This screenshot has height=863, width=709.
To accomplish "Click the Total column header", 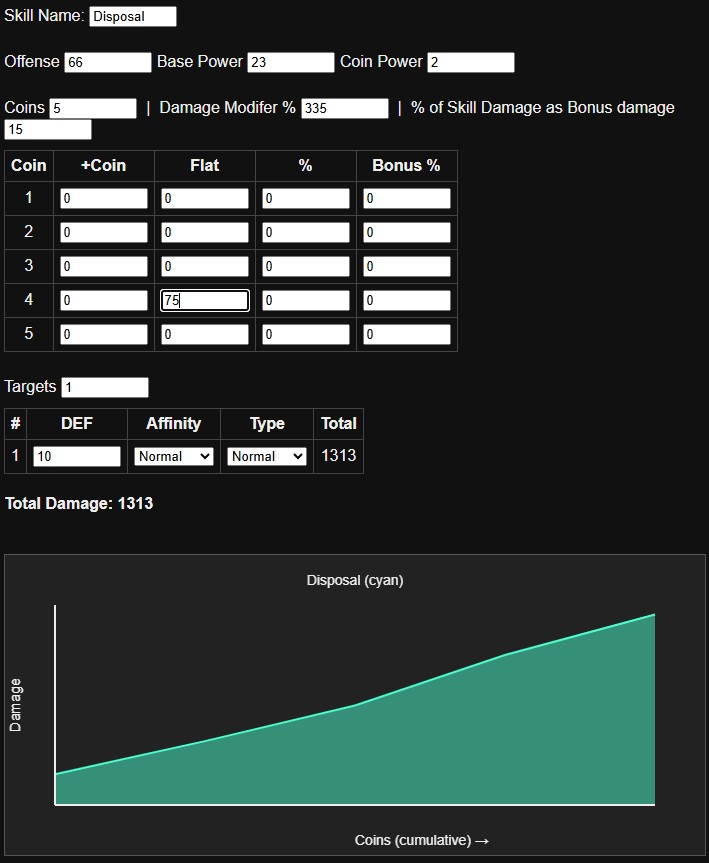I will [x=339, y=424].
